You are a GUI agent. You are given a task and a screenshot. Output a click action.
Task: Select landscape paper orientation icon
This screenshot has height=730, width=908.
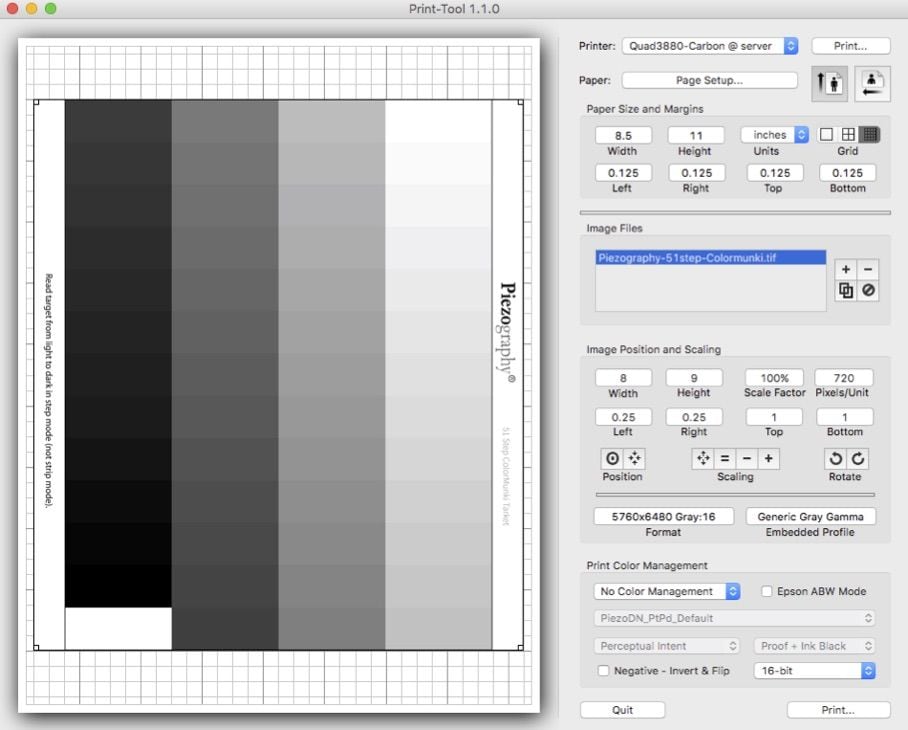point(873,83)
